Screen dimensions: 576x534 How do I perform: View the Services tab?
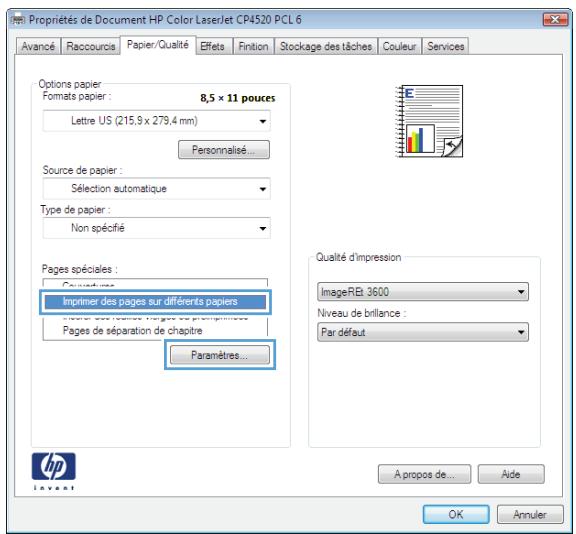[x=446, y=46]
